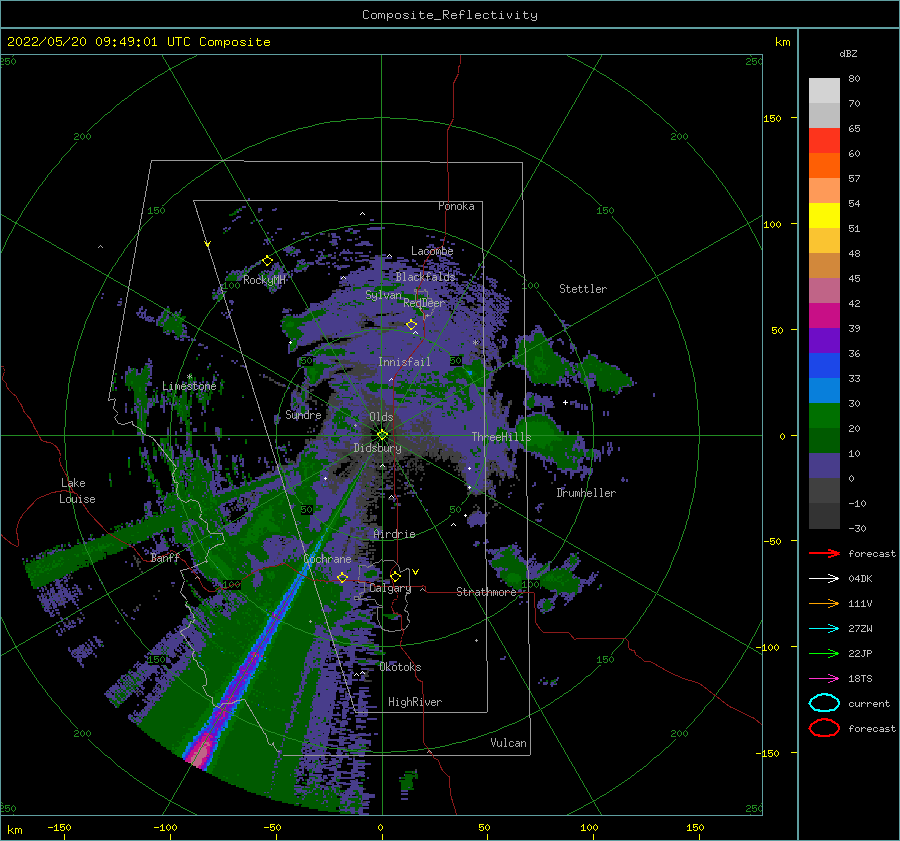
Task: Click the Ponoka town label
Action: [456, 206]
